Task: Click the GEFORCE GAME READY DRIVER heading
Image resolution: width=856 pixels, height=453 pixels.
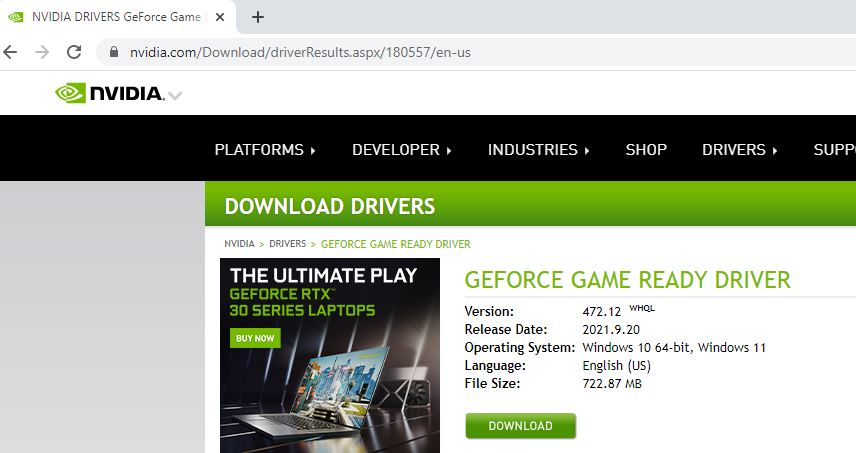Action: [x=627, y=280]
